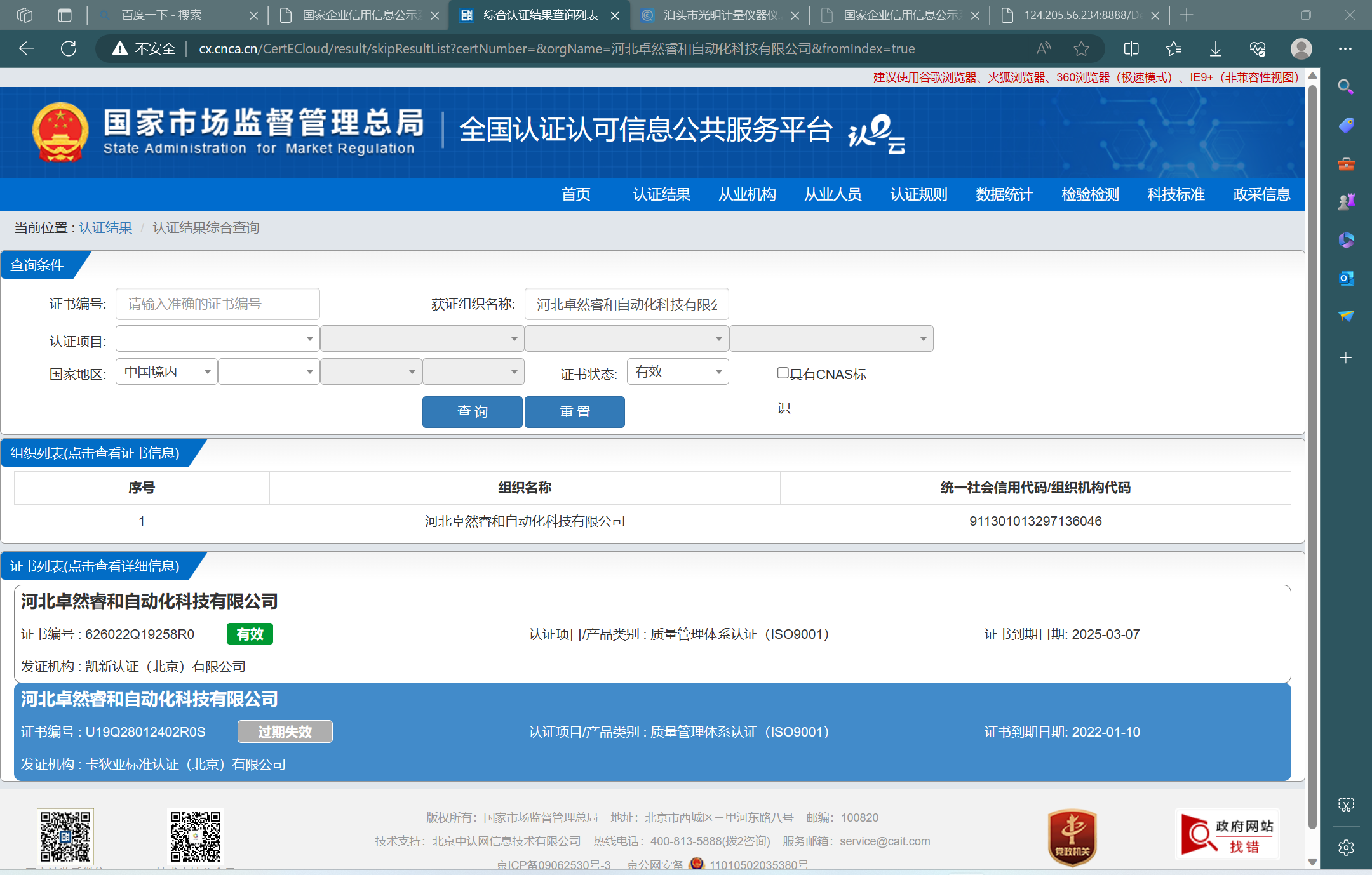Open the 科技标准 navigation menu item
The height and width of the screenshot is (875, 1372).
(x=1176, y=194)
